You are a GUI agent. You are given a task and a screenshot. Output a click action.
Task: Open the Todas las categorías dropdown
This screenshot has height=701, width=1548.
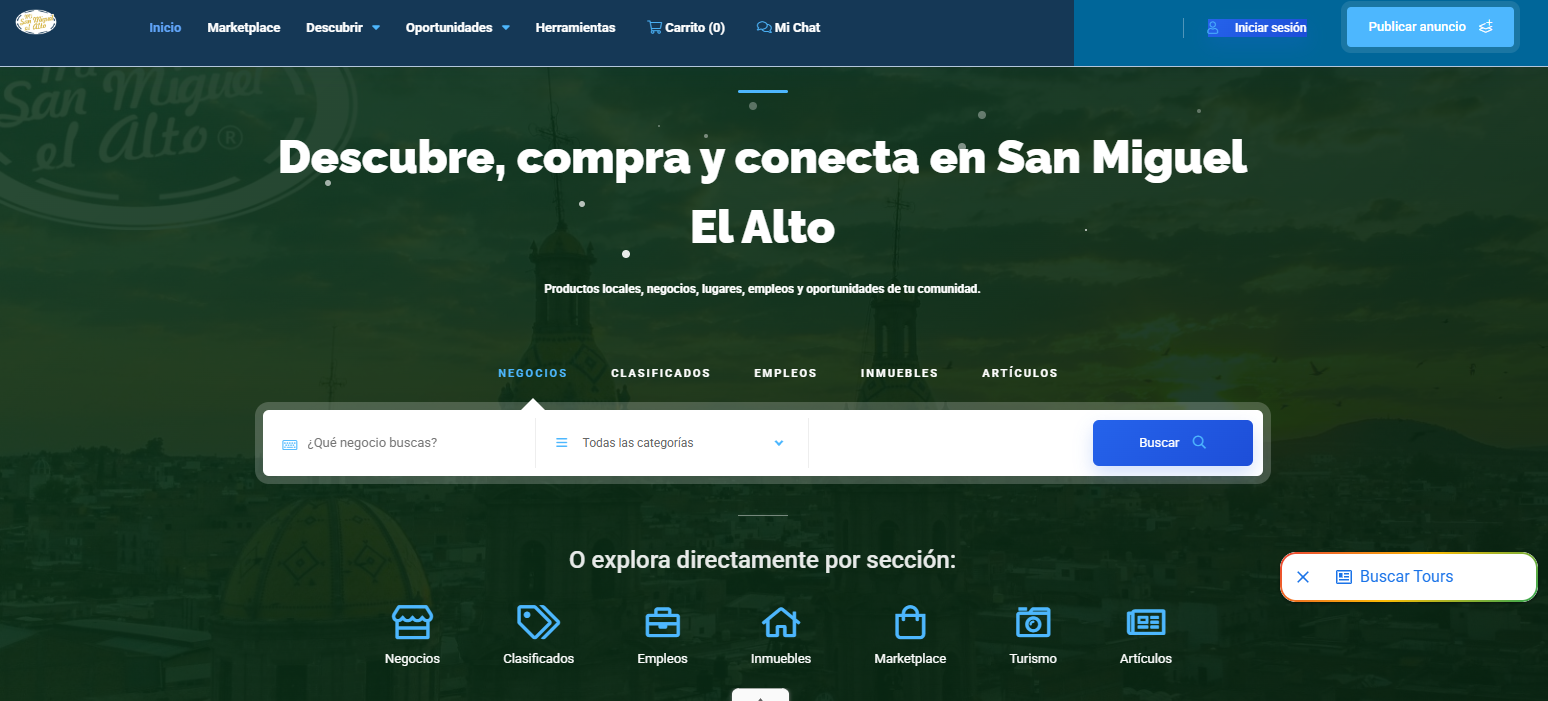coord(672,442)
